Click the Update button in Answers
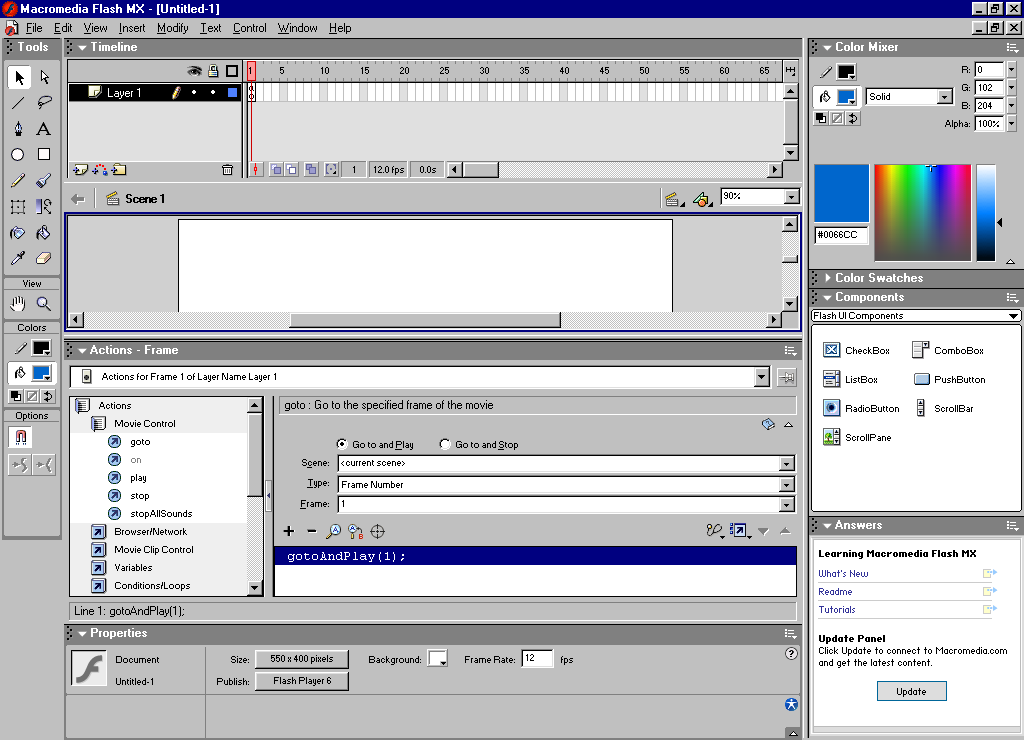This screenshot has width=1024, height=740. 912,692
